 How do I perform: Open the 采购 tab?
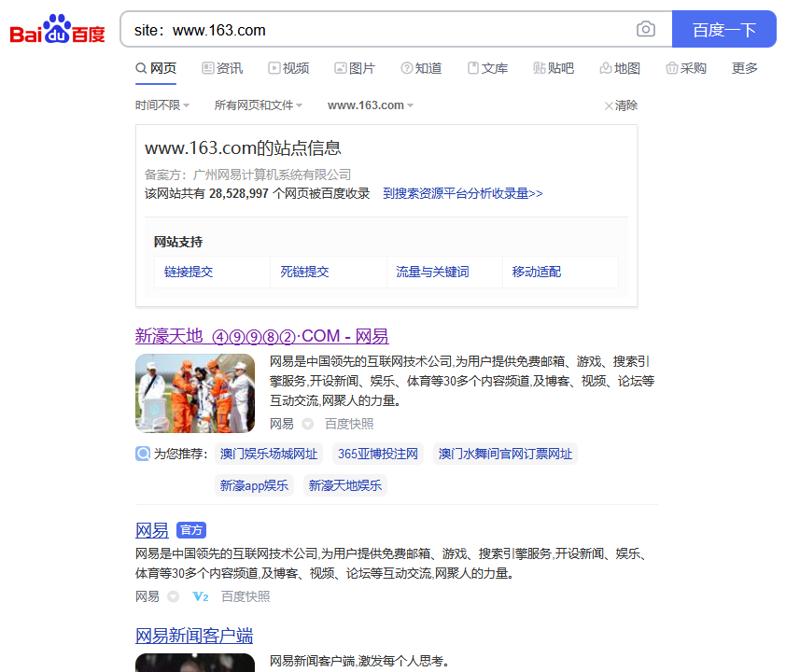(x=686, y=68)
